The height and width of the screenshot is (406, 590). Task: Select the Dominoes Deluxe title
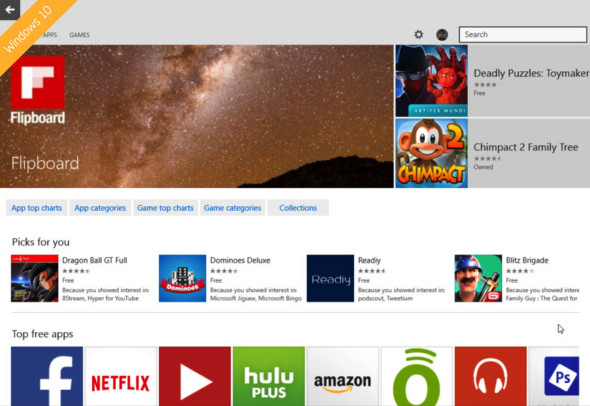pyautogui.click(x=240, y=260)
